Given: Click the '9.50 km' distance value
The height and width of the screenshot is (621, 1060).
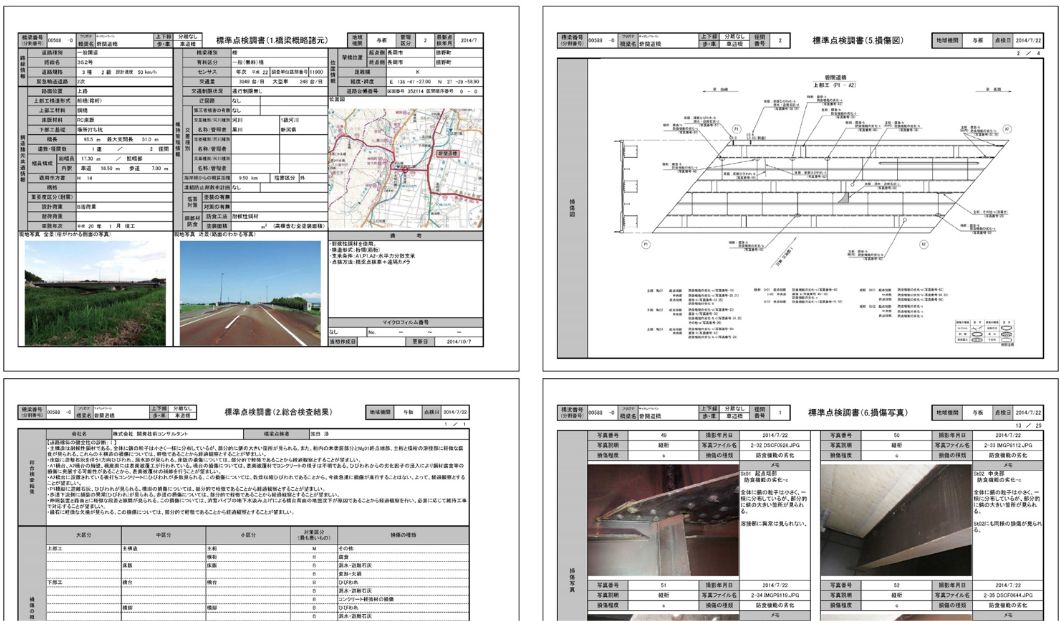Looking at the screenshot, I should click(250, 178).
